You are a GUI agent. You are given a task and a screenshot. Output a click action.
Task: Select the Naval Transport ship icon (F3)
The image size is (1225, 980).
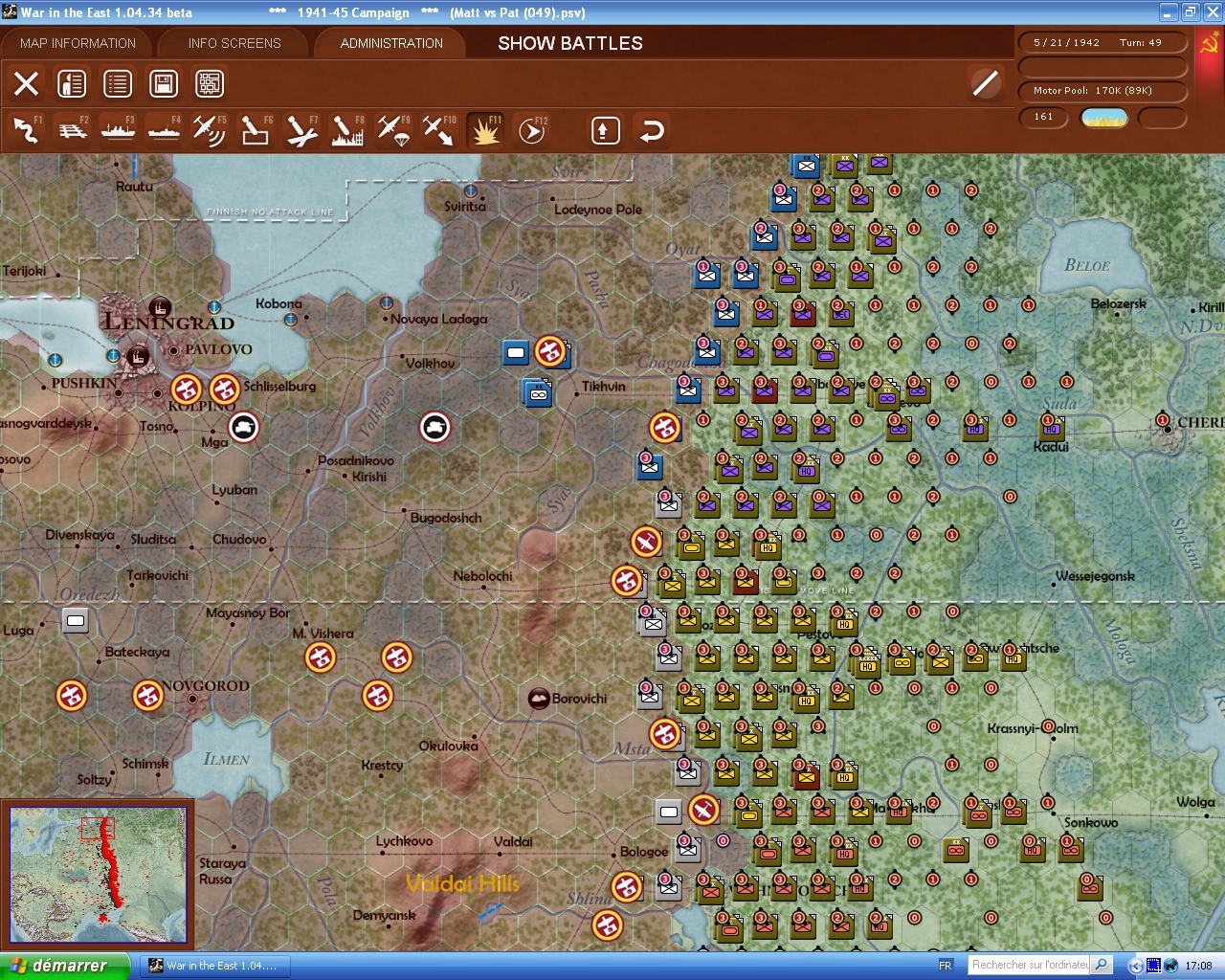pos(119,130)
